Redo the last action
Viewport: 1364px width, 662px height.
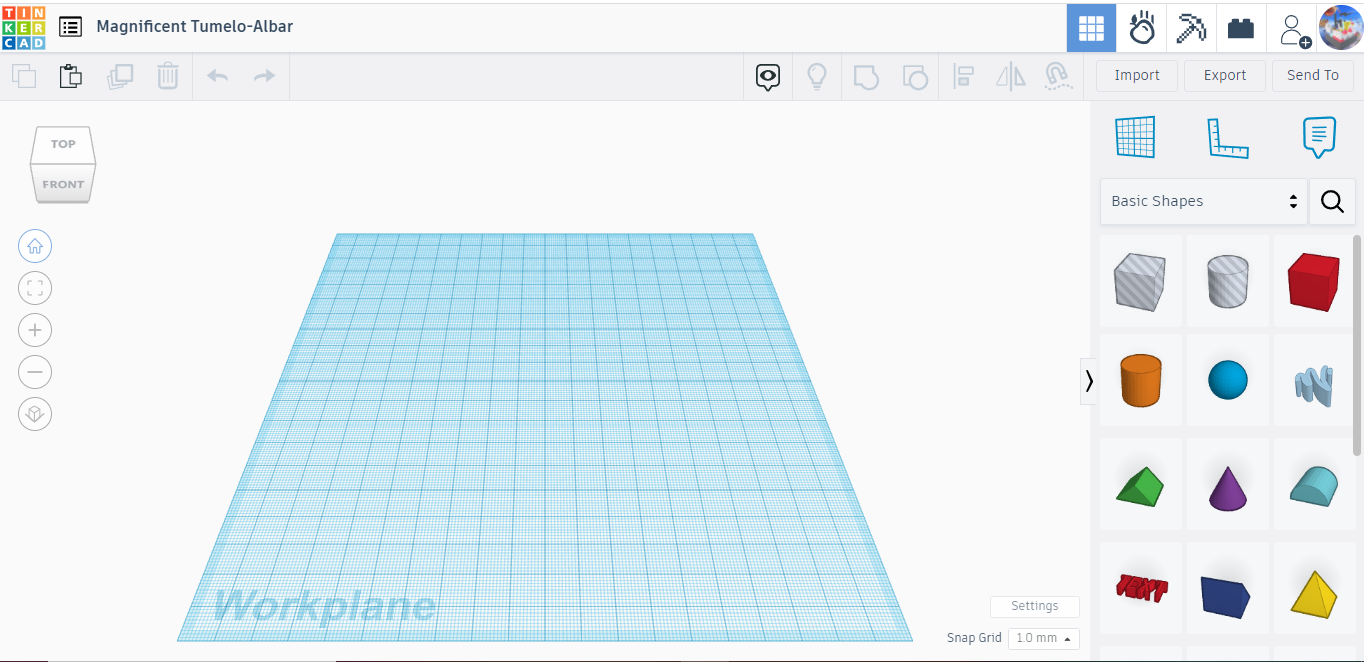(264, 76)
